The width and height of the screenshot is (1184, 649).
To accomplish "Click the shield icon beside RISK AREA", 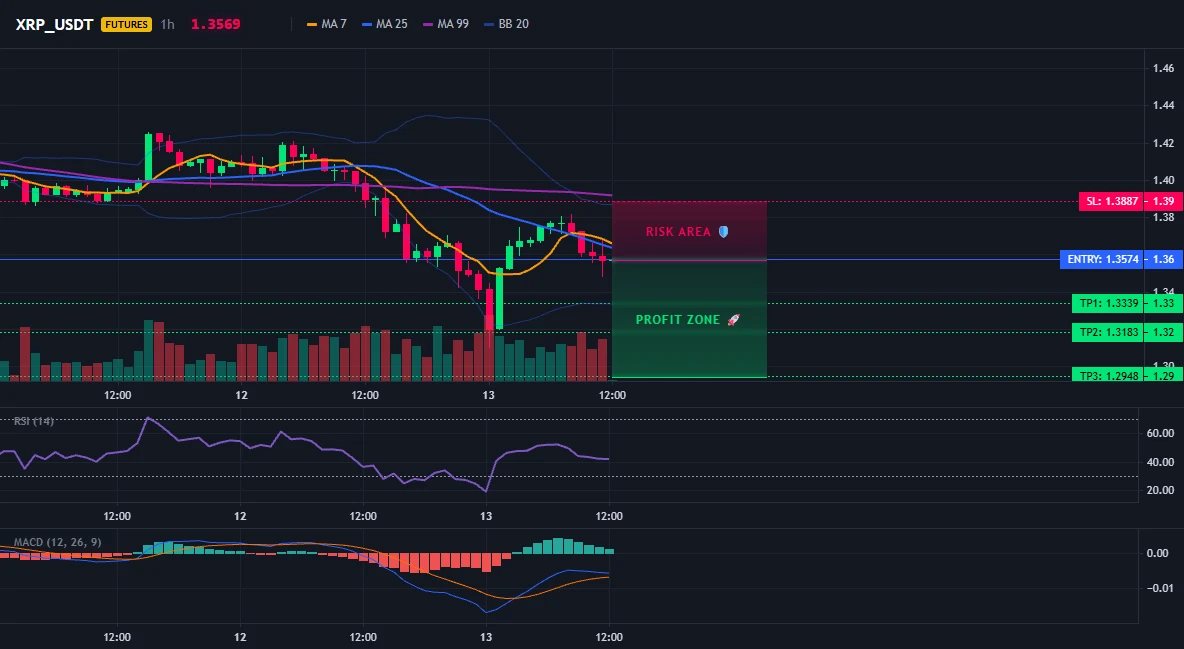I will (723, 232).
